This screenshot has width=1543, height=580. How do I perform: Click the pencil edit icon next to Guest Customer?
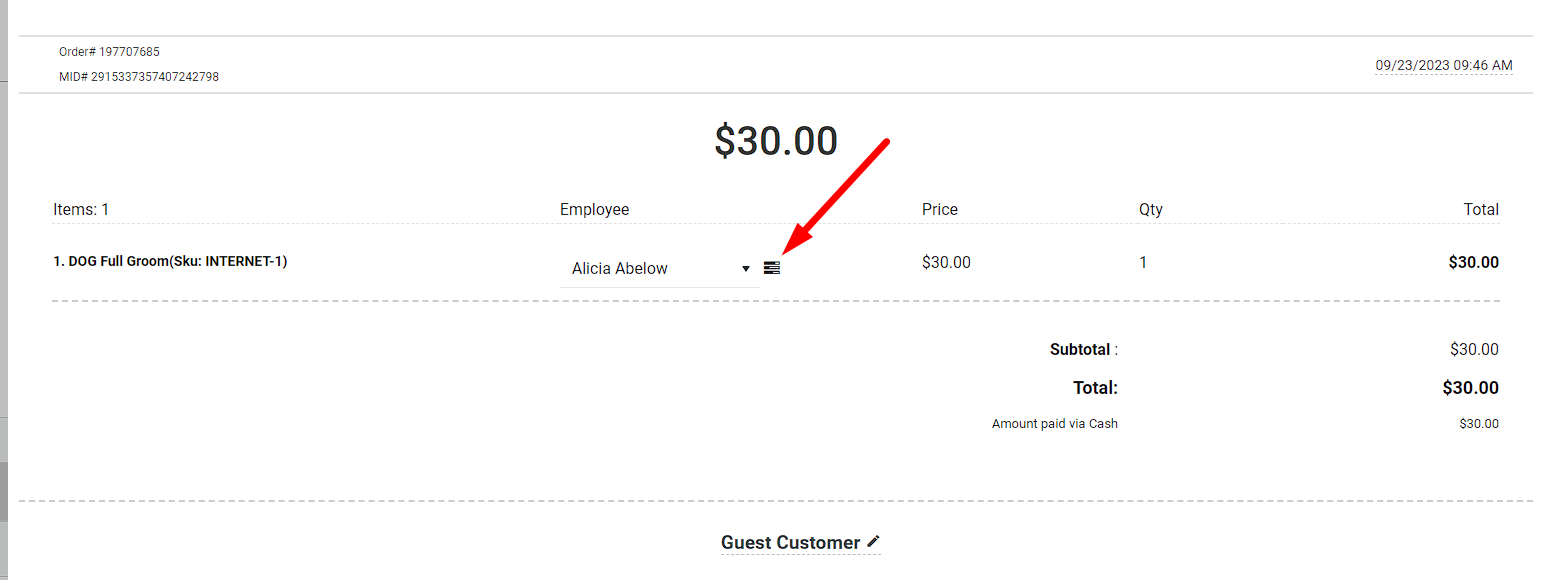(x=873, y=541)
